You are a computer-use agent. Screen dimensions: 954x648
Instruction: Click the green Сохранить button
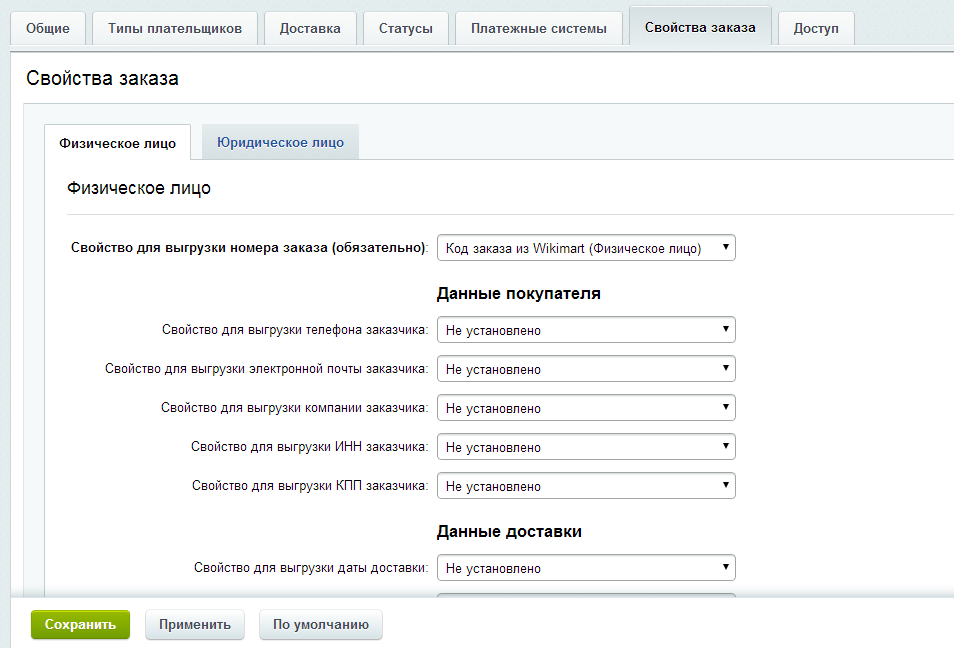(80, 624)
